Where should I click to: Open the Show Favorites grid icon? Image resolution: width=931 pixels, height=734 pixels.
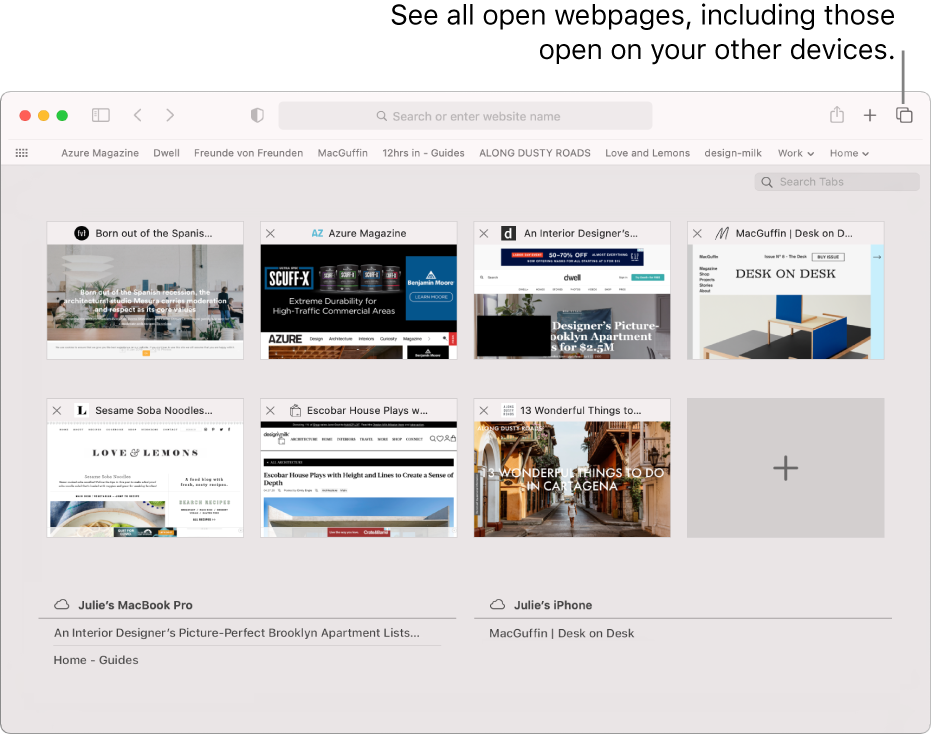[22, 153]
